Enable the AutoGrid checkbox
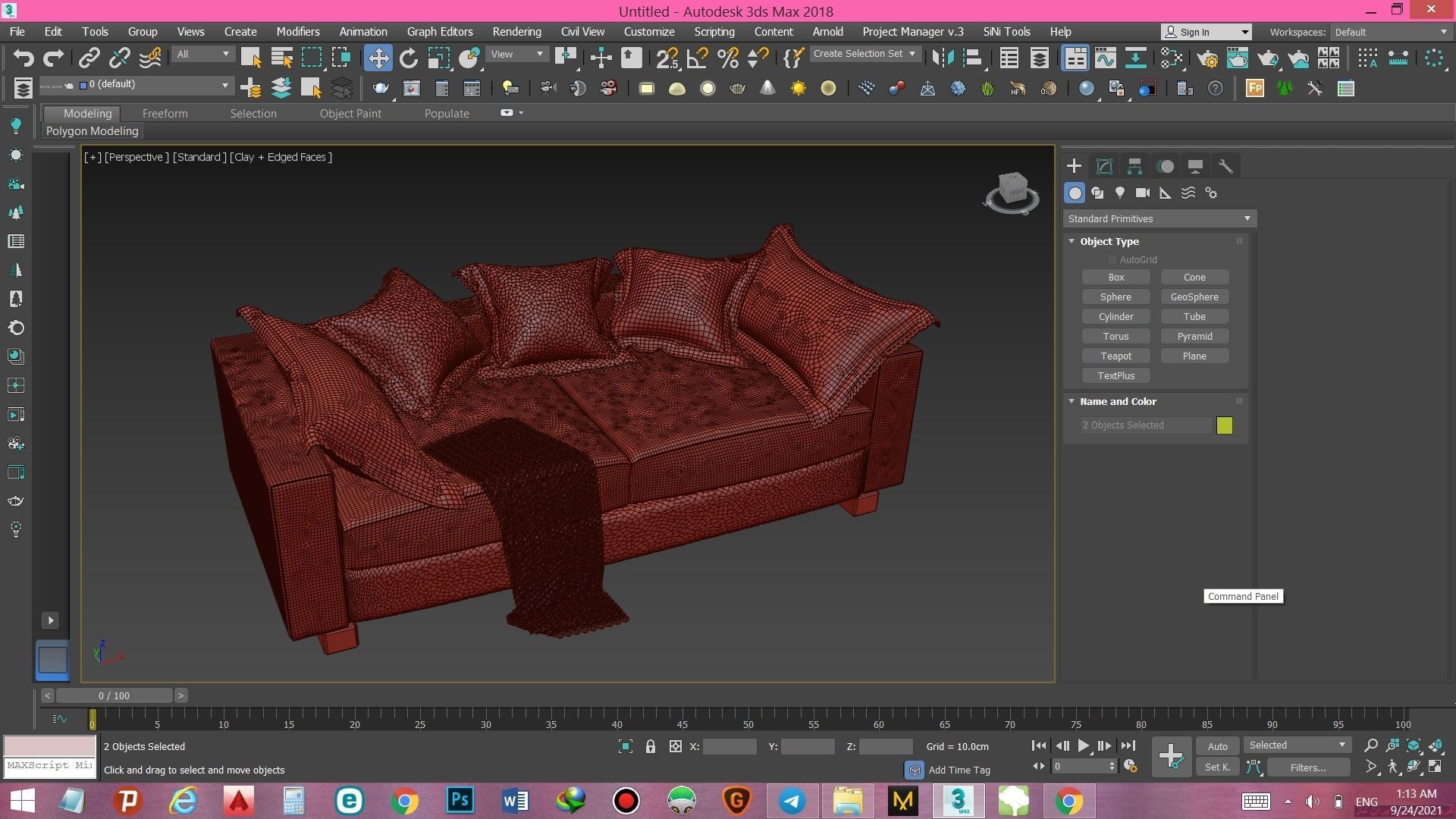Screen dimensions: 1456x819 click(1112, 259)
